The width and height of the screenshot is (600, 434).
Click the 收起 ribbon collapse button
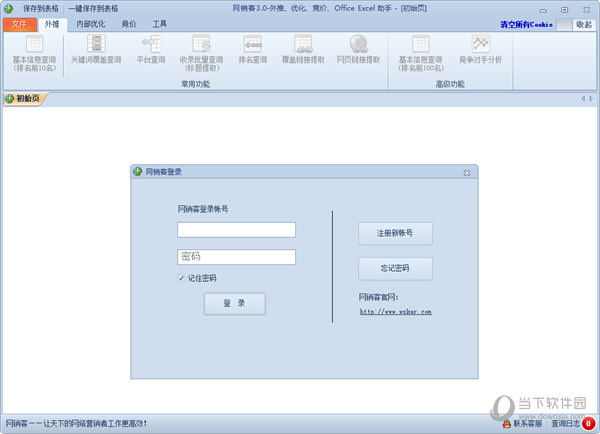click(584, 24)
